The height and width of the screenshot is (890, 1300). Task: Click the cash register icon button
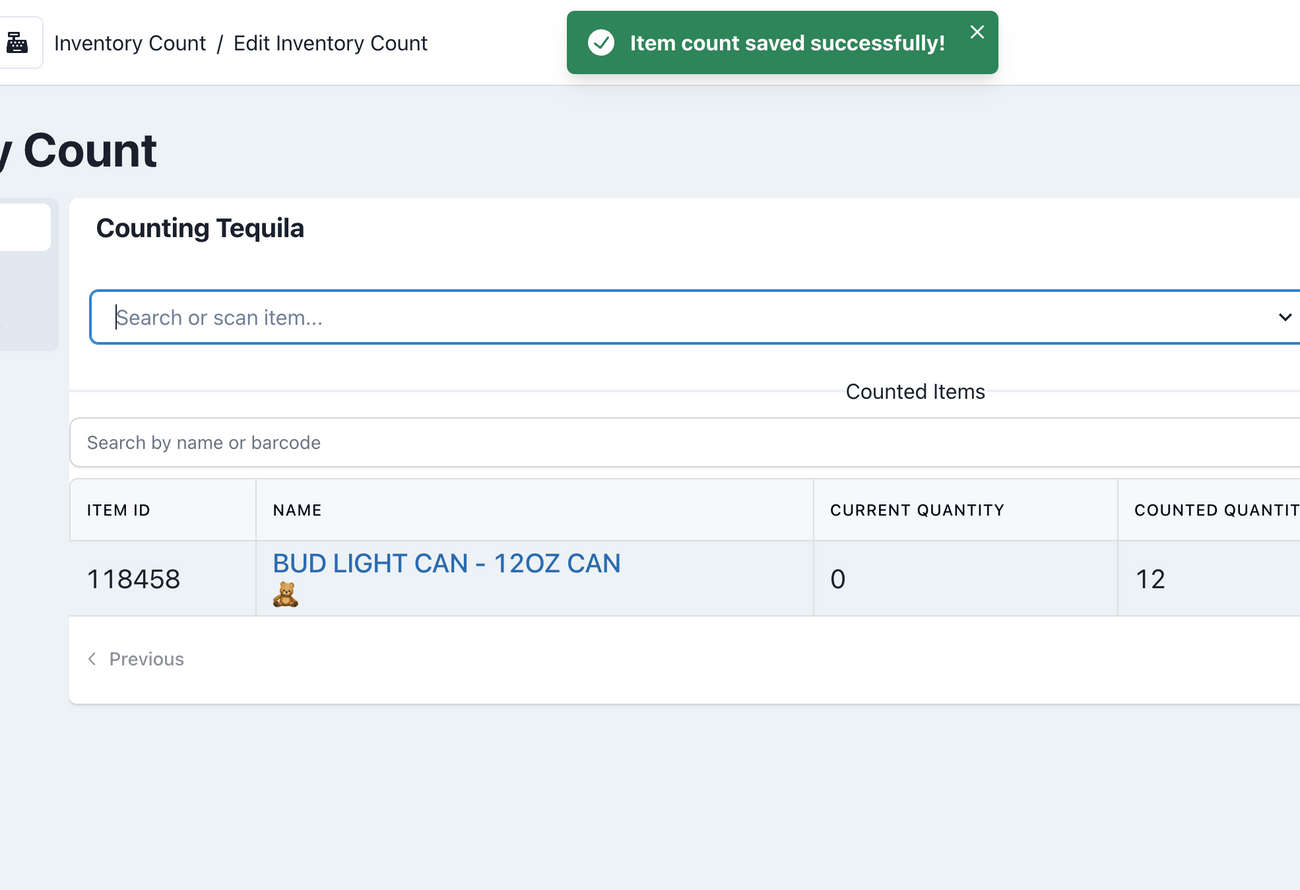coord(17,43)
